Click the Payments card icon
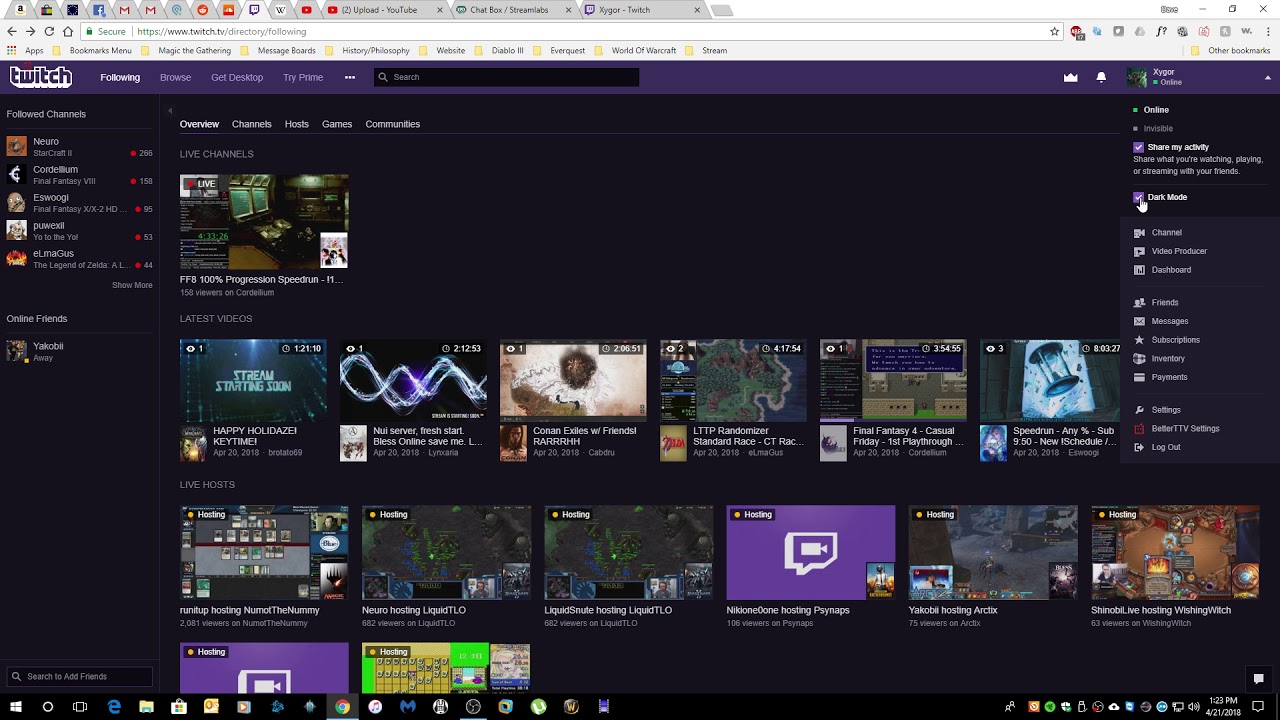1280x720 pixels. [x=1139, y=378]
